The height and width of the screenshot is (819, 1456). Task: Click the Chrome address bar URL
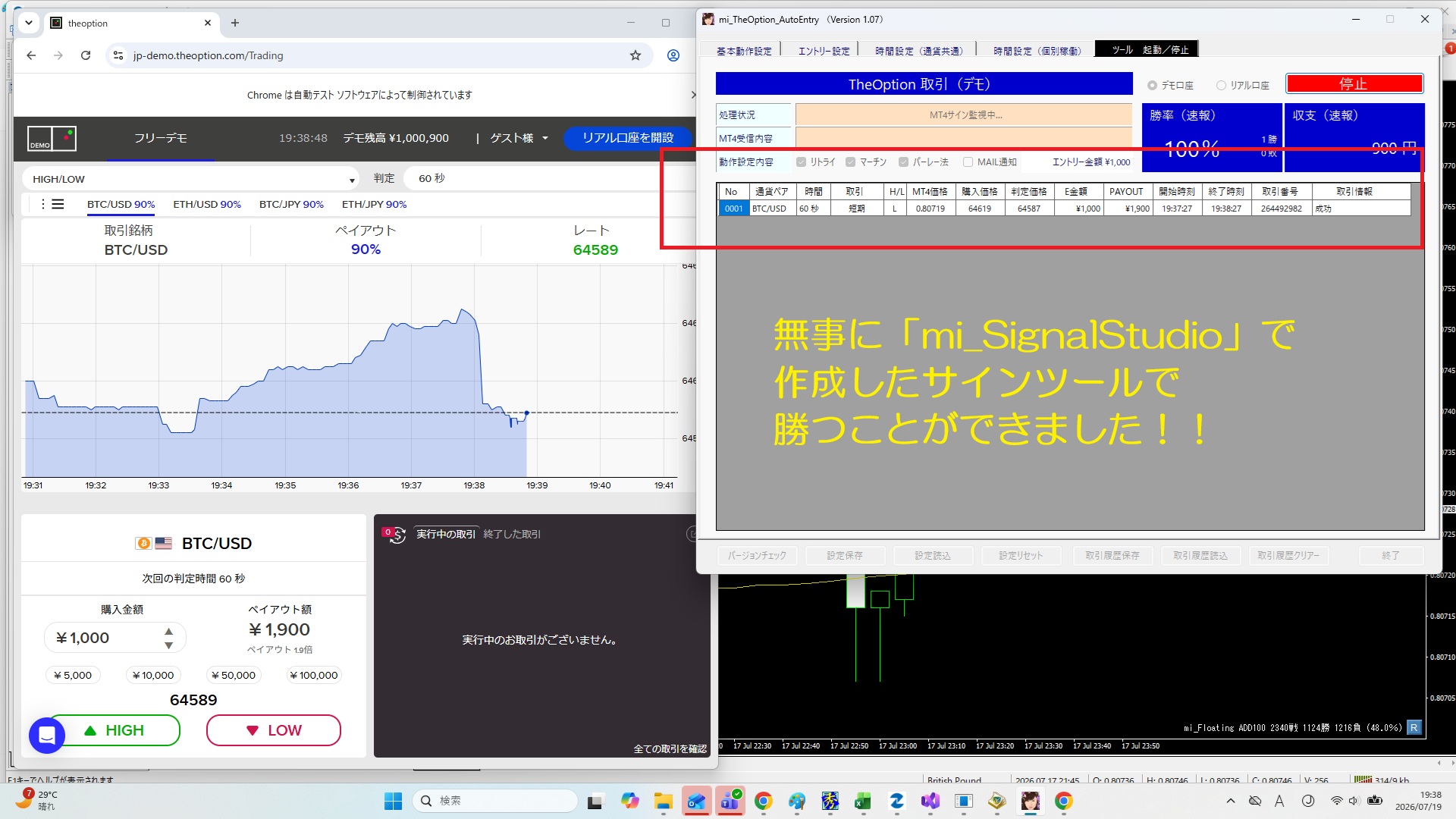click(x=209, y=55)
